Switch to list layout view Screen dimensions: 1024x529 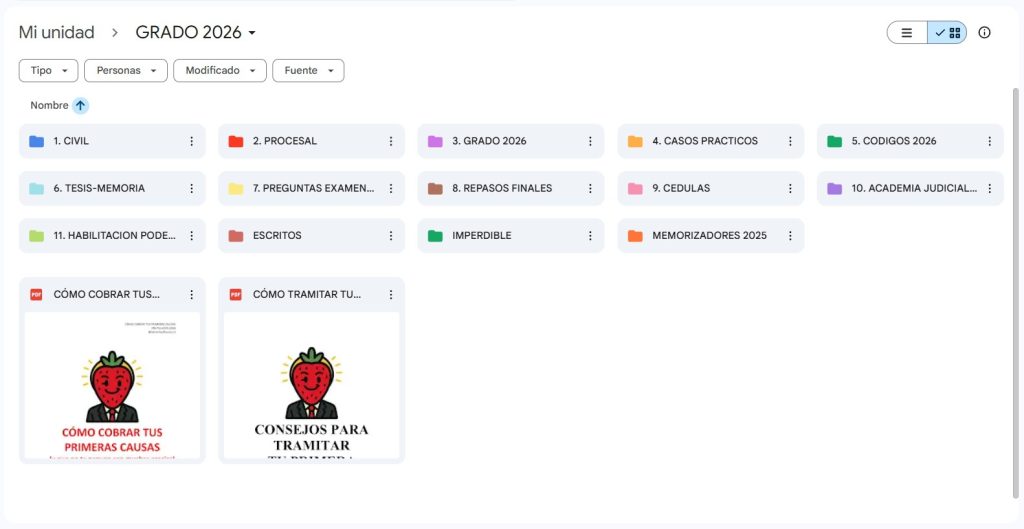907,33
